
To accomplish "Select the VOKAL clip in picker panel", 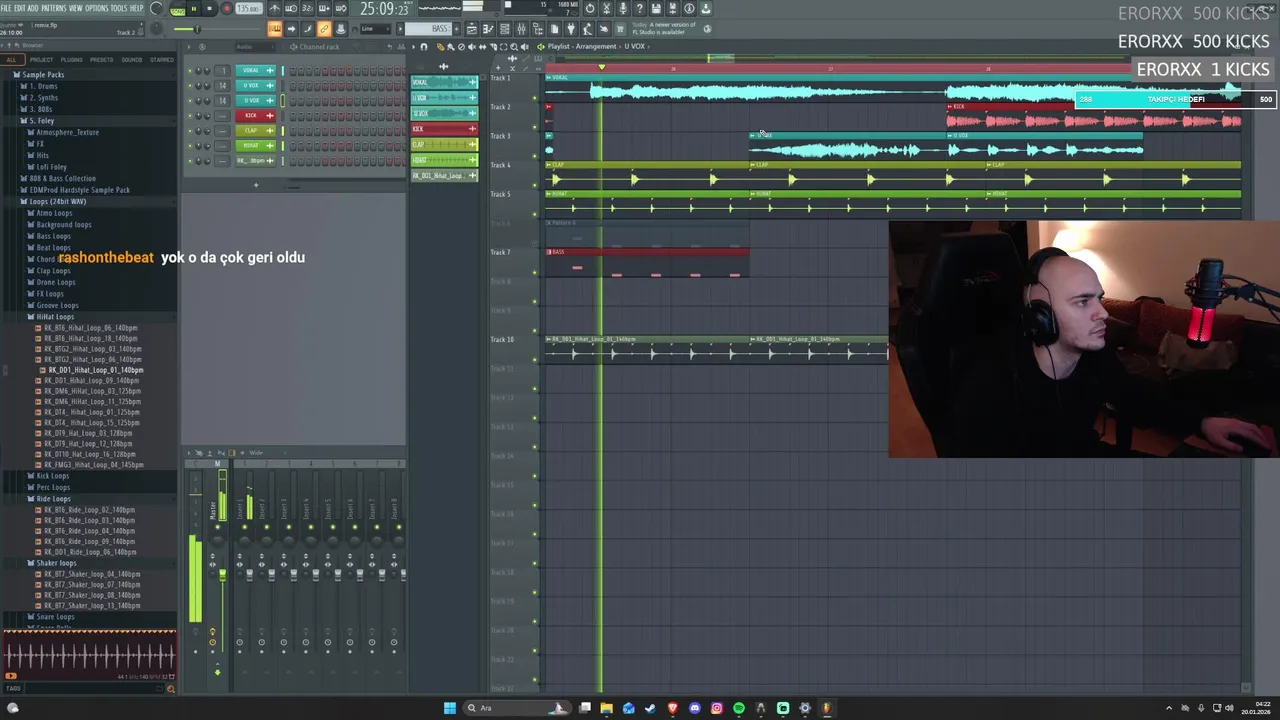I will 444,82.
